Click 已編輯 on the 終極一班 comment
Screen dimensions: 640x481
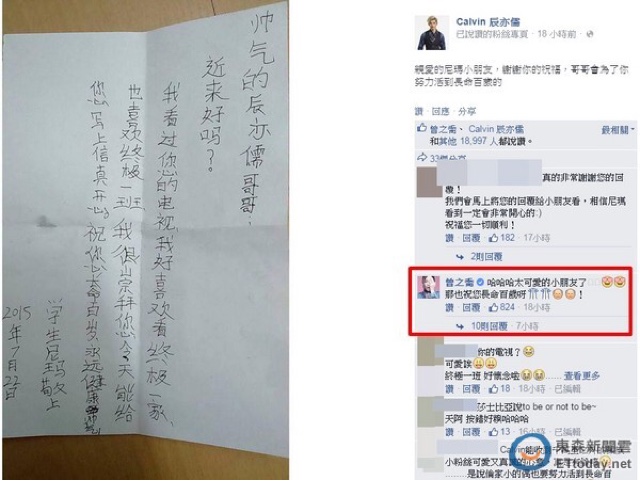(567, 389)
